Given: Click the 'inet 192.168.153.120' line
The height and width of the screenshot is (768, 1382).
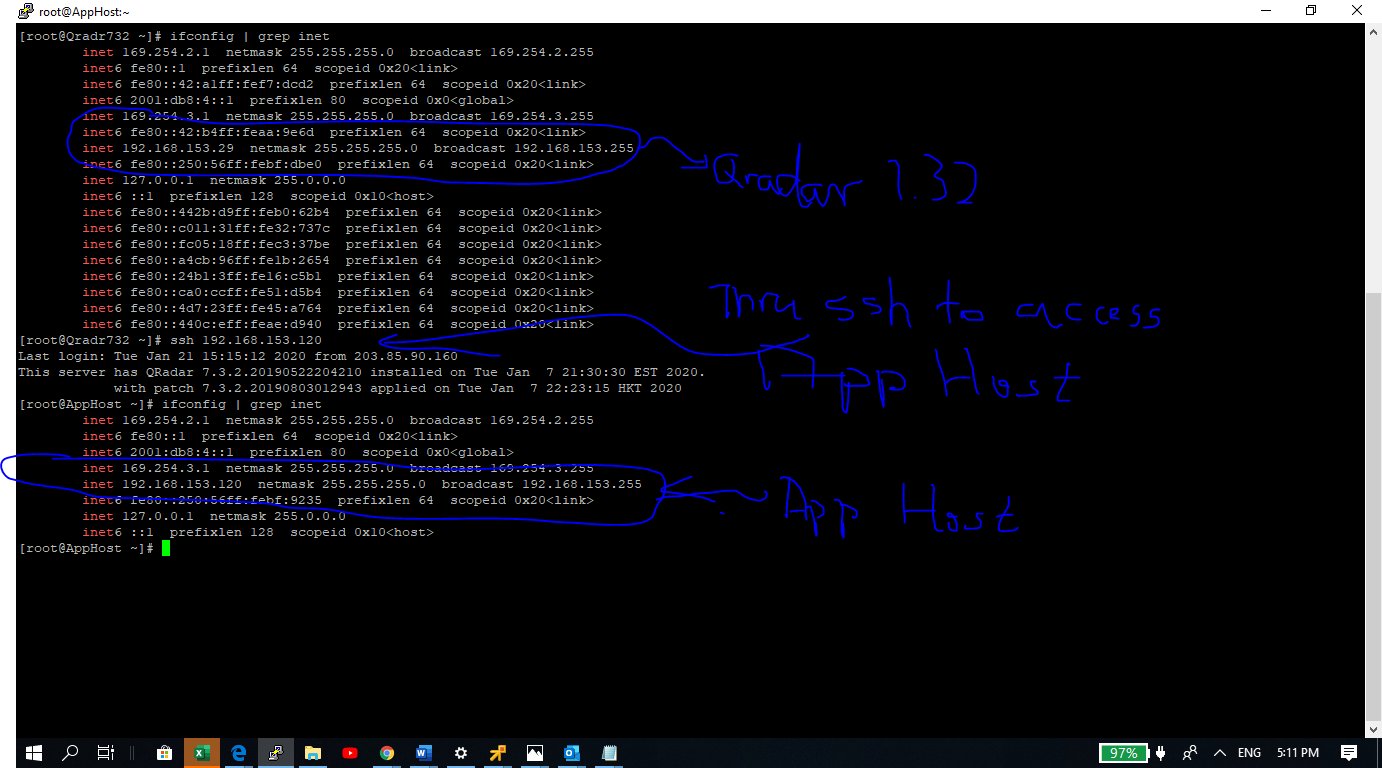Looking at the screenshot, I should click(x=362, y=484).
